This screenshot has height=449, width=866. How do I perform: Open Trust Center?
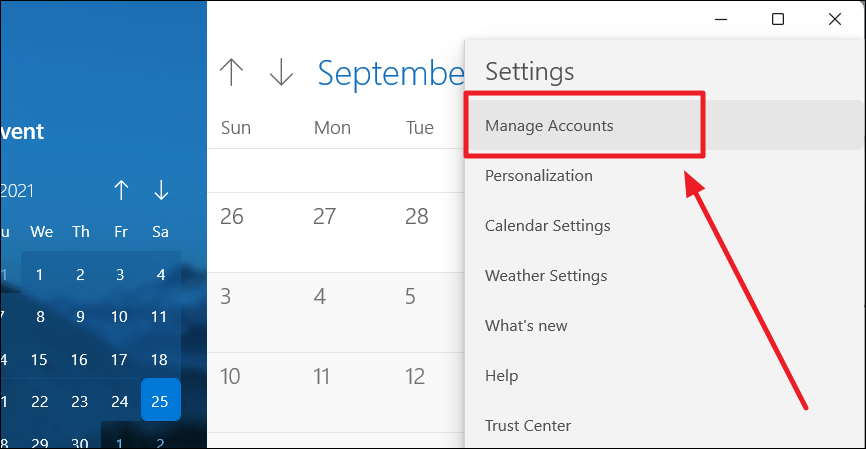(x=528, y=426)
